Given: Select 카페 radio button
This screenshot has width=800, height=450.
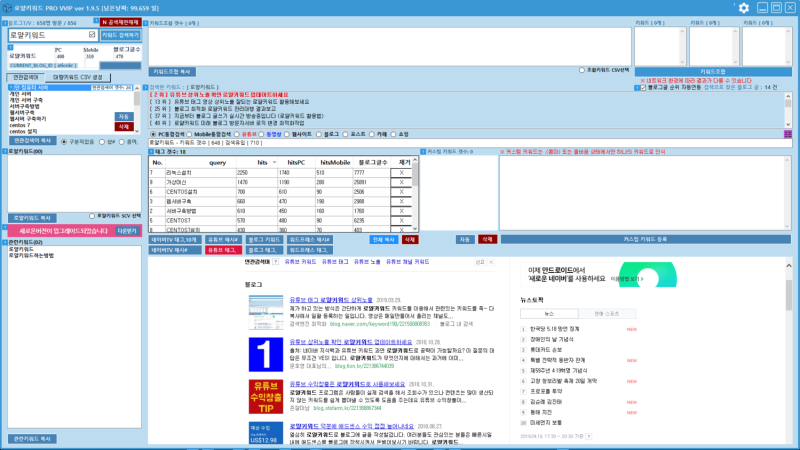Looking at the screenshot, I should 371,134.
